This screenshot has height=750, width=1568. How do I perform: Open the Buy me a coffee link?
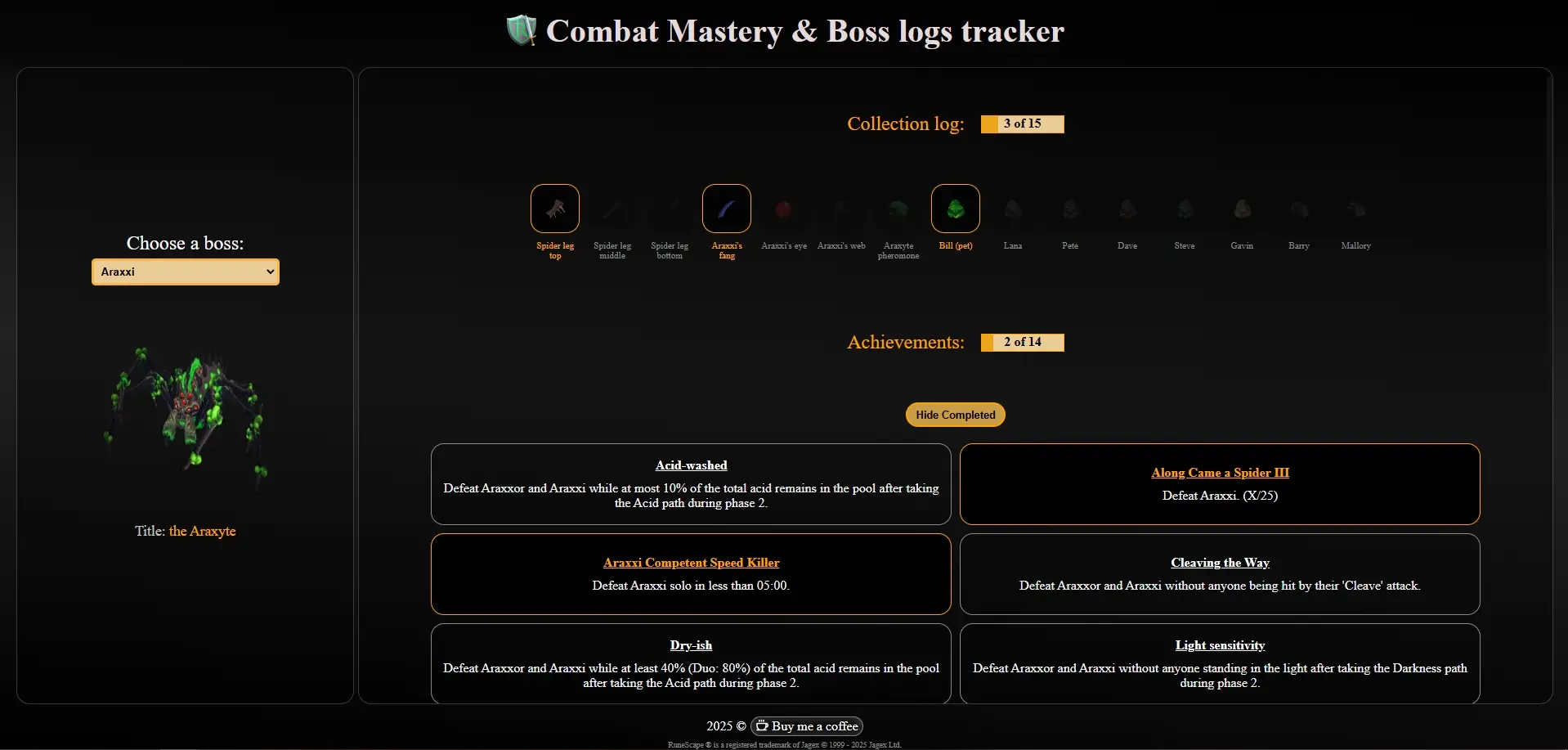coord(807,726)
